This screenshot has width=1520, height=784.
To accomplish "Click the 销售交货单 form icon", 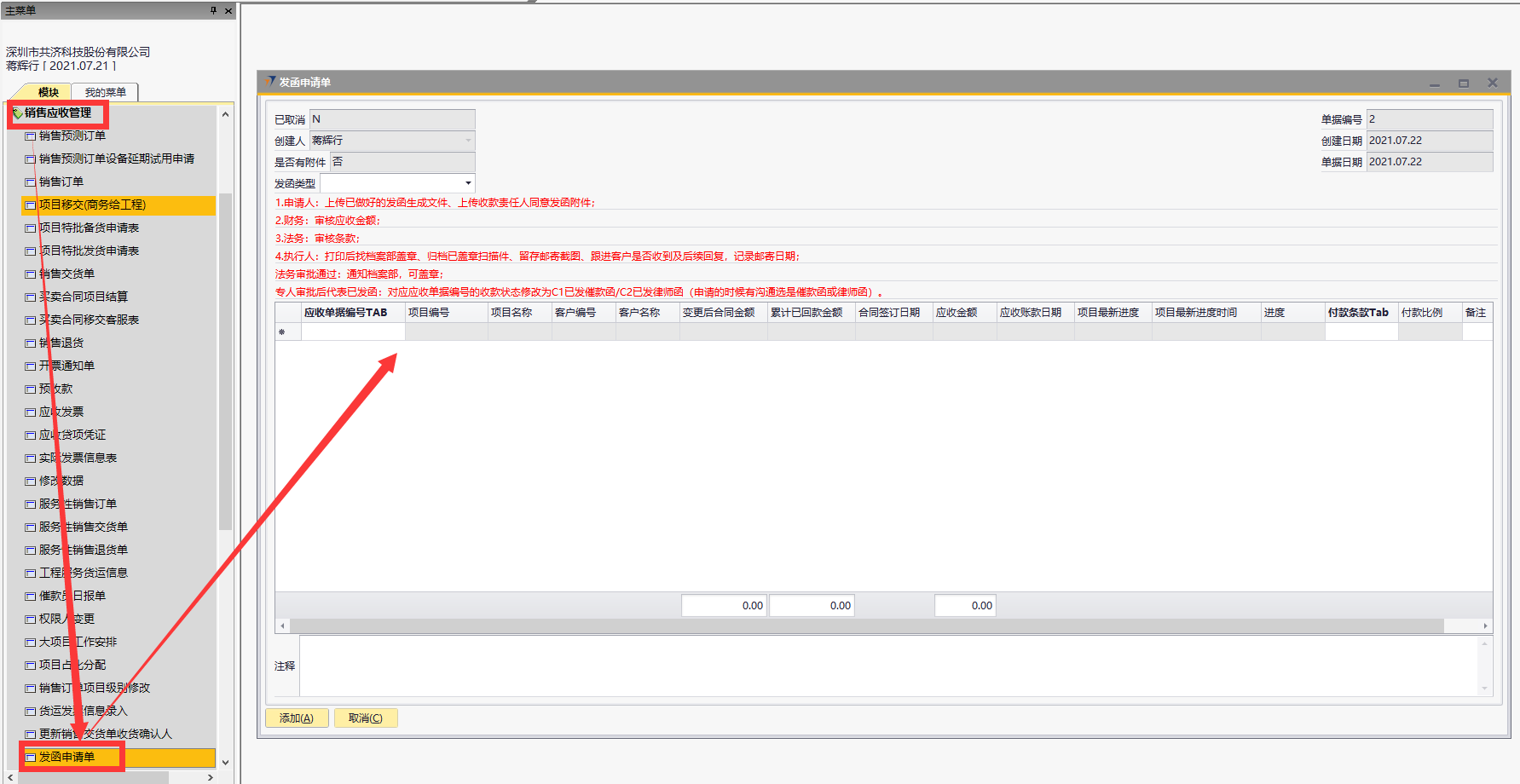I will point(31,274).
